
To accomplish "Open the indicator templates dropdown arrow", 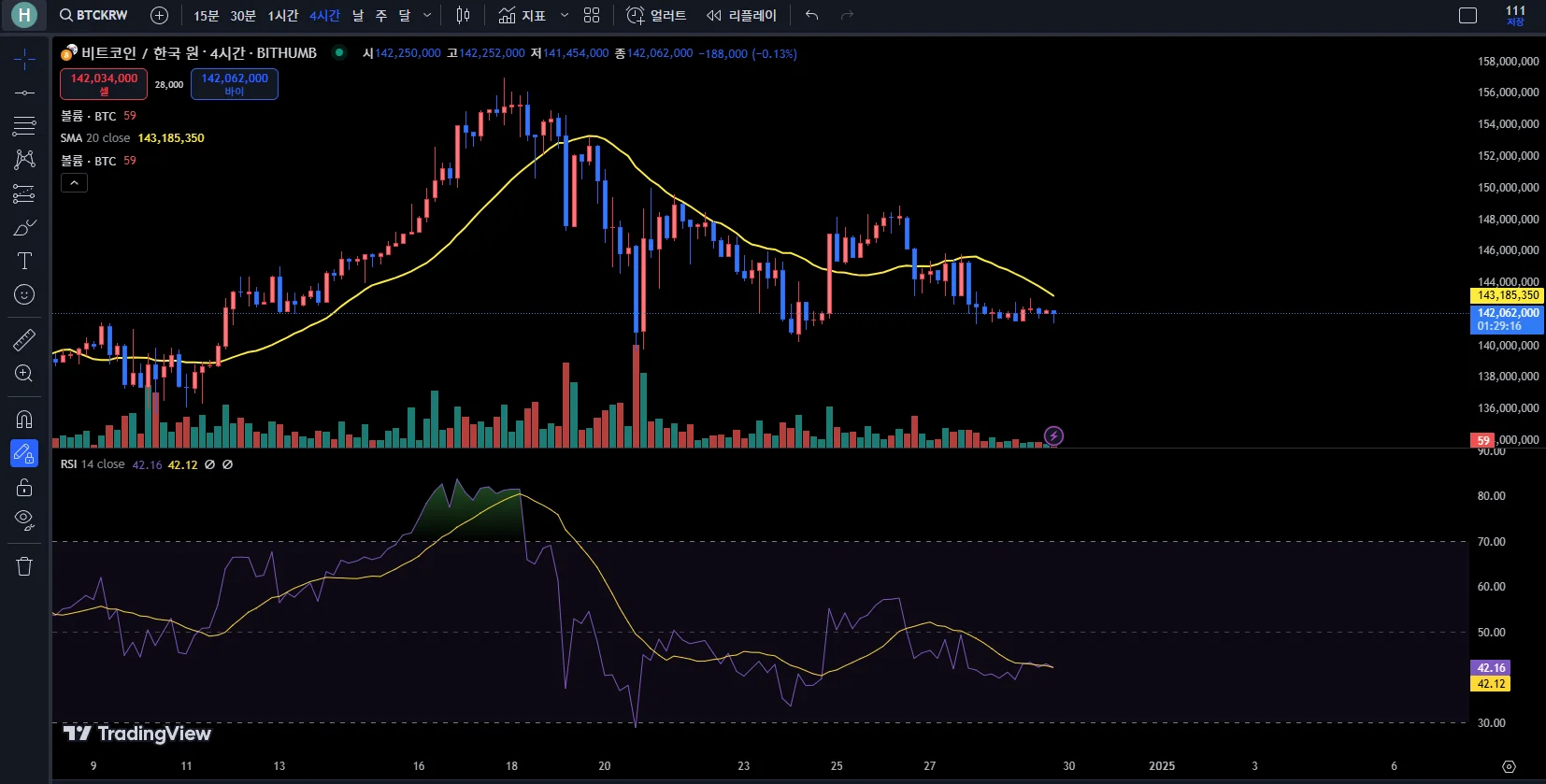I will point(565,15).
